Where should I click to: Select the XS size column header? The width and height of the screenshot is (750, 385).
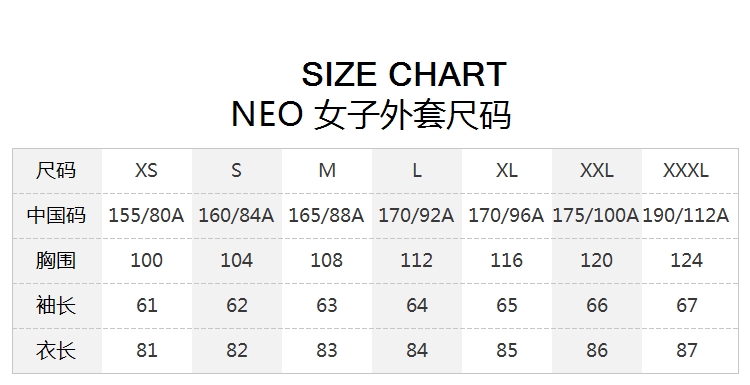pos(146,170)
